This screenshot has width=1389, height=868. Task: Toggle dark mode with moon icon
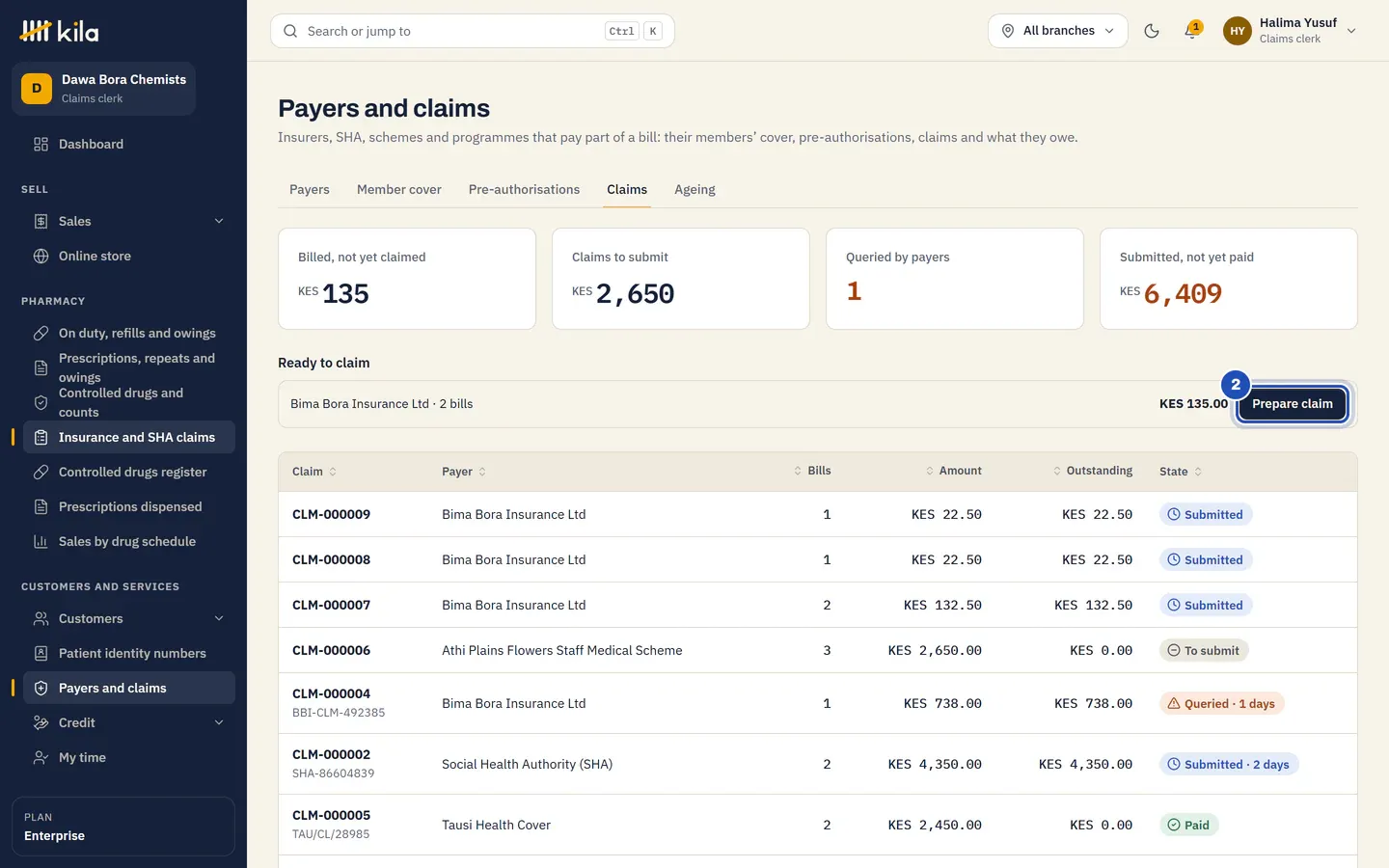click(x=1152, y=31)
